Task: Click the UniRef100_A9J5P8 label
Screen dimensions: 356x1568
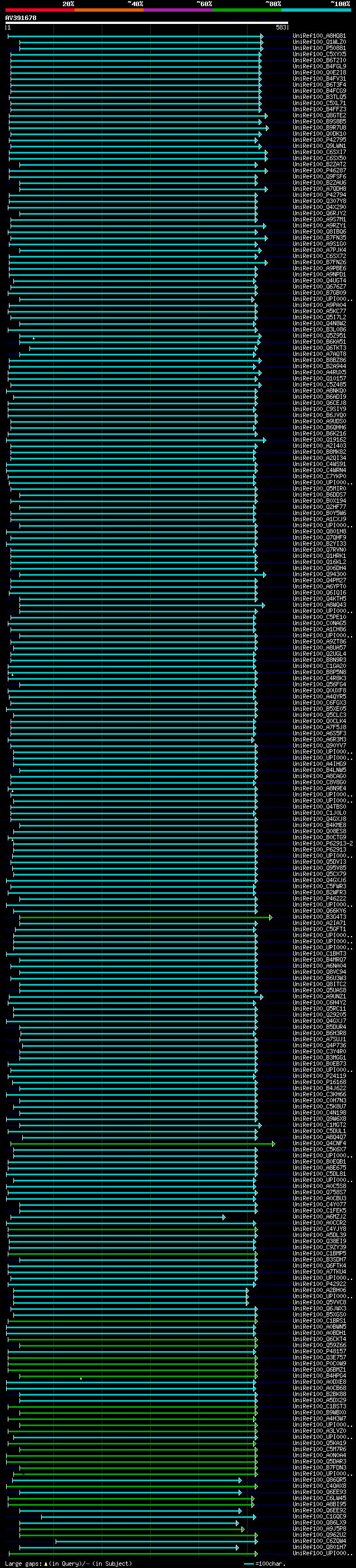Action: [x=319, y=1529]
